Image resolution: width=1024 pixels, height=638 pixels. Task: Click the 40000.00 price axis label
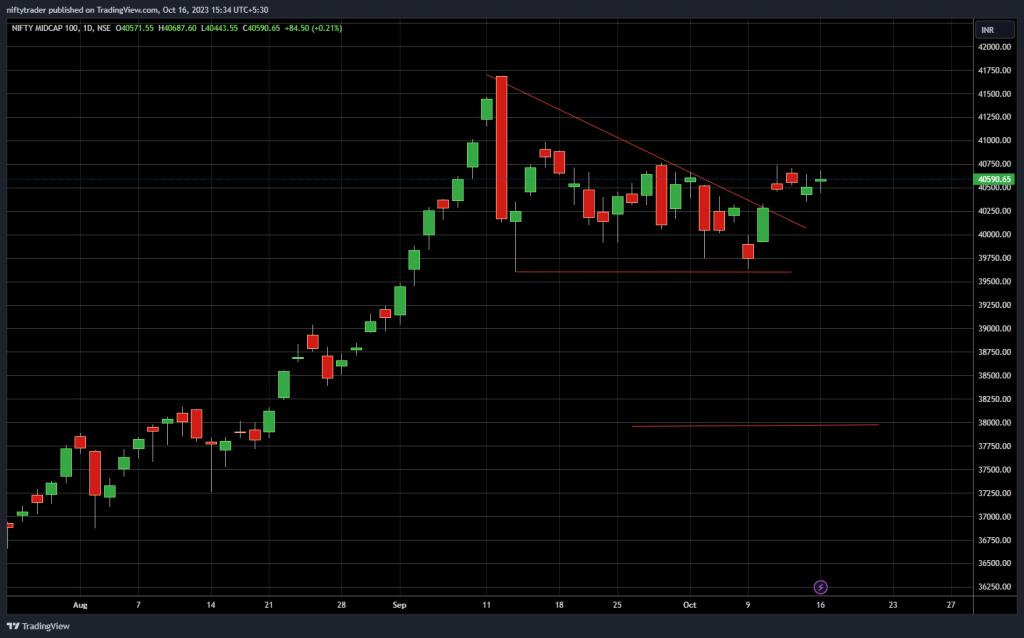[x=994, y=234]
